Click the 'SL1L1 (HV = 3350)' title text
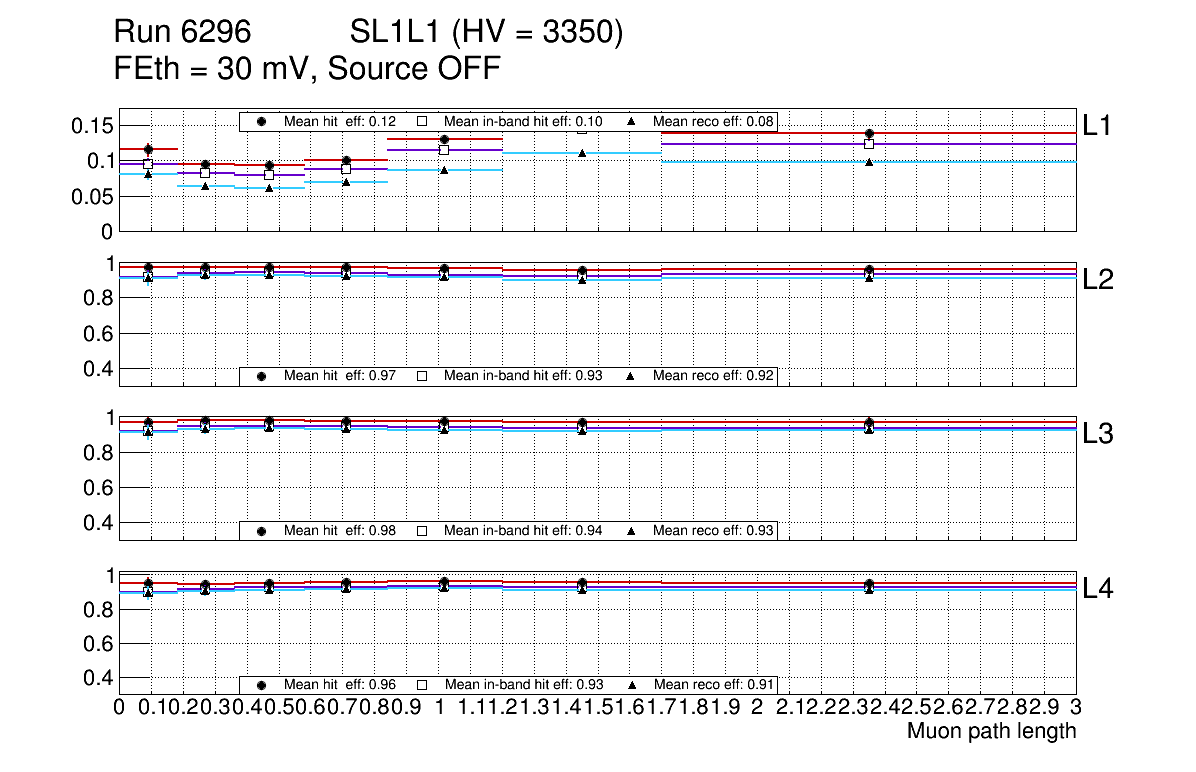1196x772 pixels. click(x=486, y=33)
